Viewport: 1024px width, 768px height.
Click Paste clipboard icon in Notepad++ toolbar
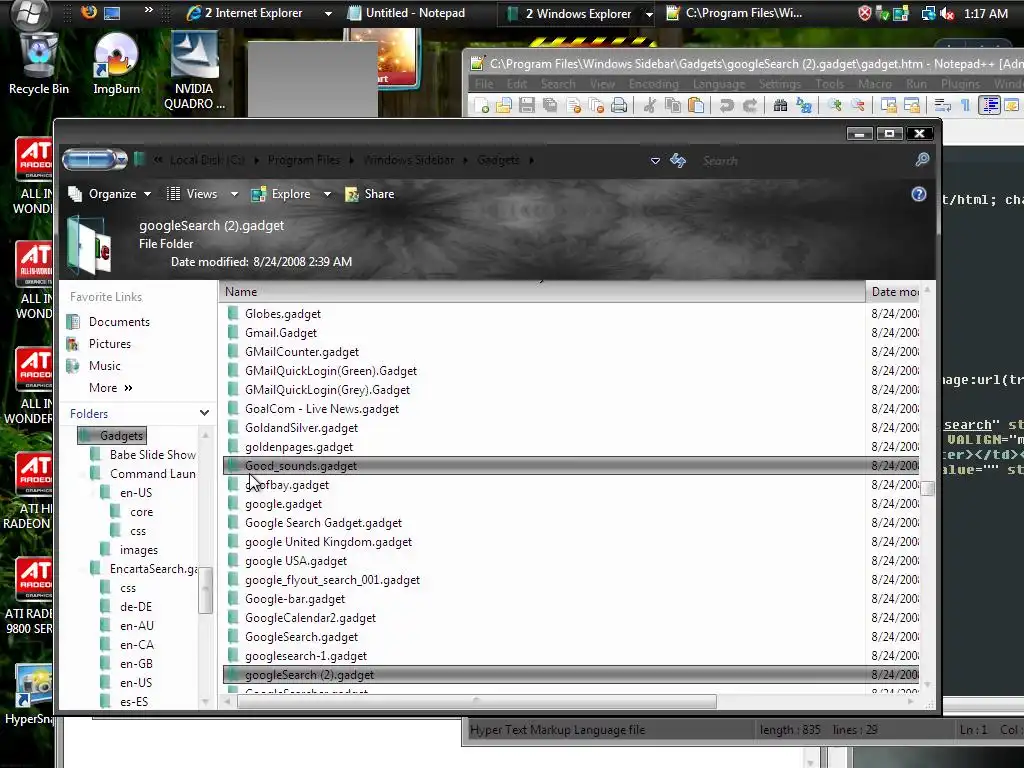point(696,105)
